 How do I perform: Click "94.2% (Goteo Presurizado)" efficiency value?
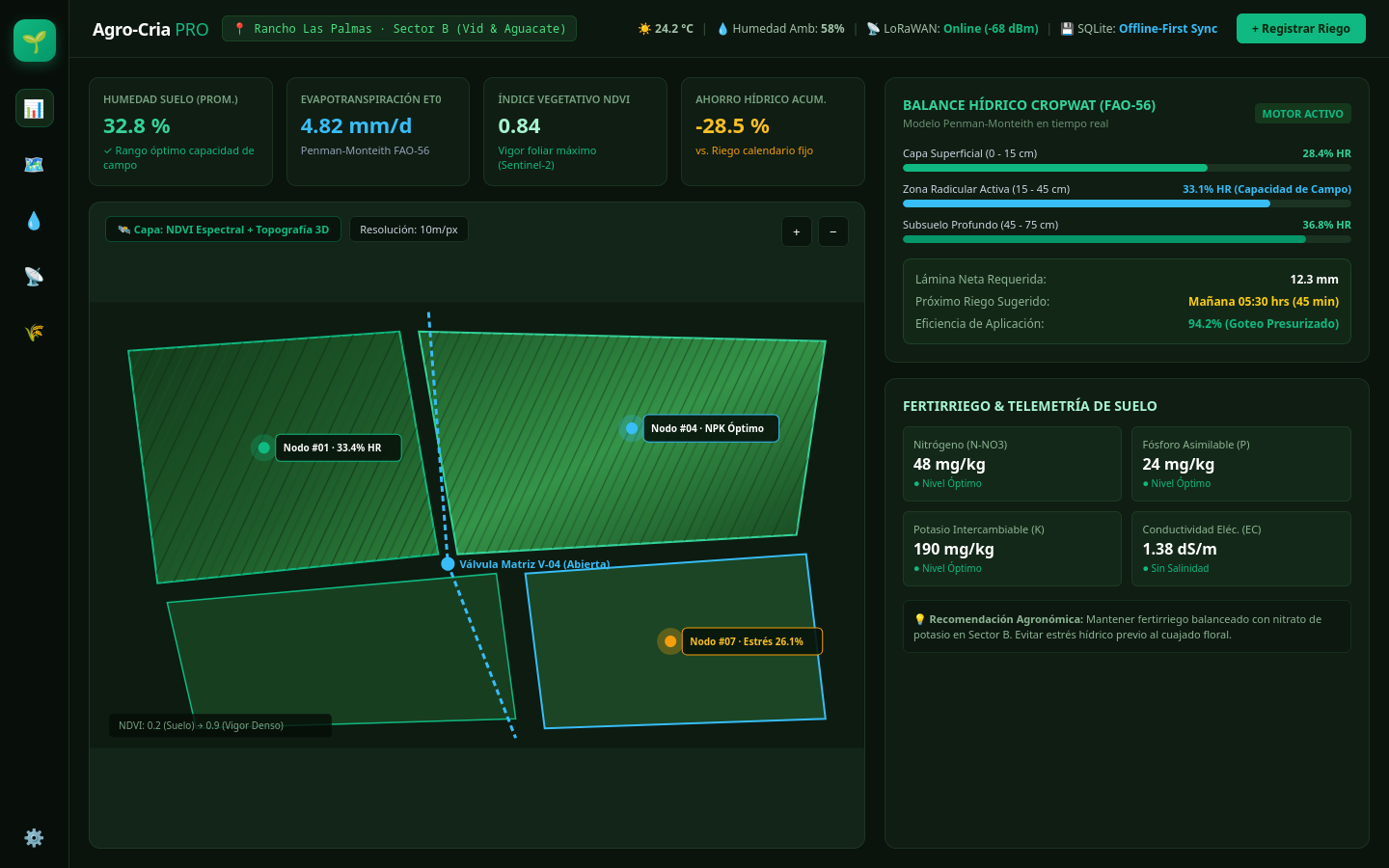1264,324
